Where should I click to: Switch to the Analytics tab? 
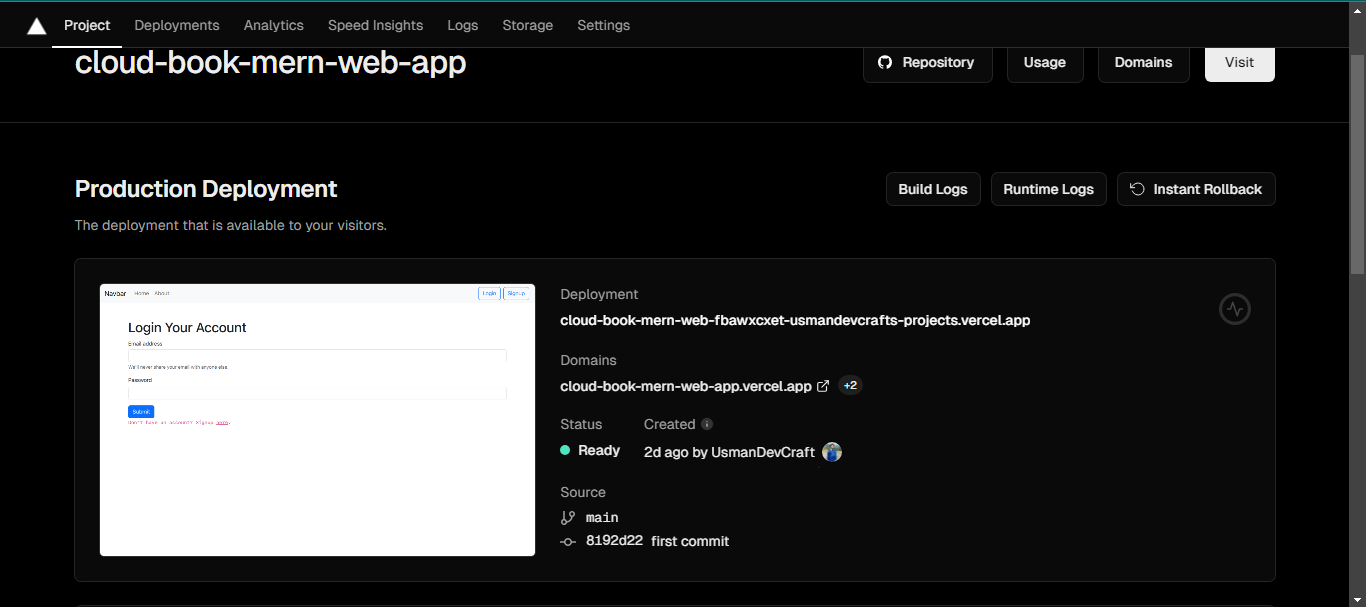pyautogui.click(x=273, y=25)
